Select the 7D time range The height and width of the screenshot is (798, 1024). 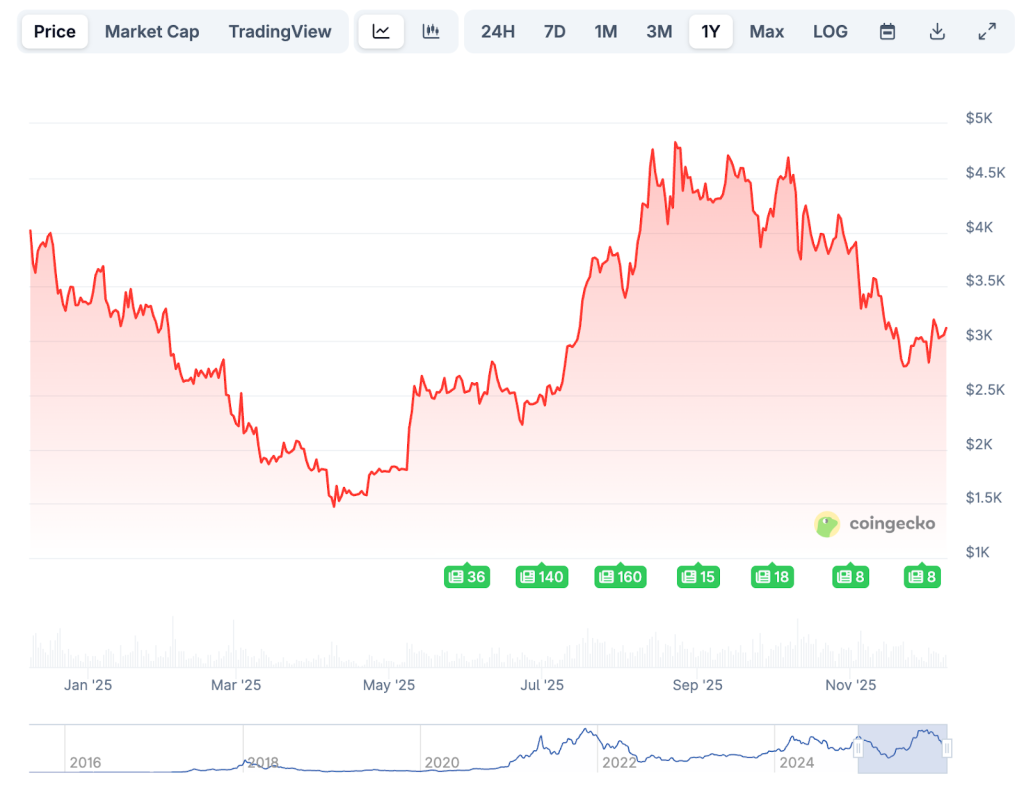554,31
